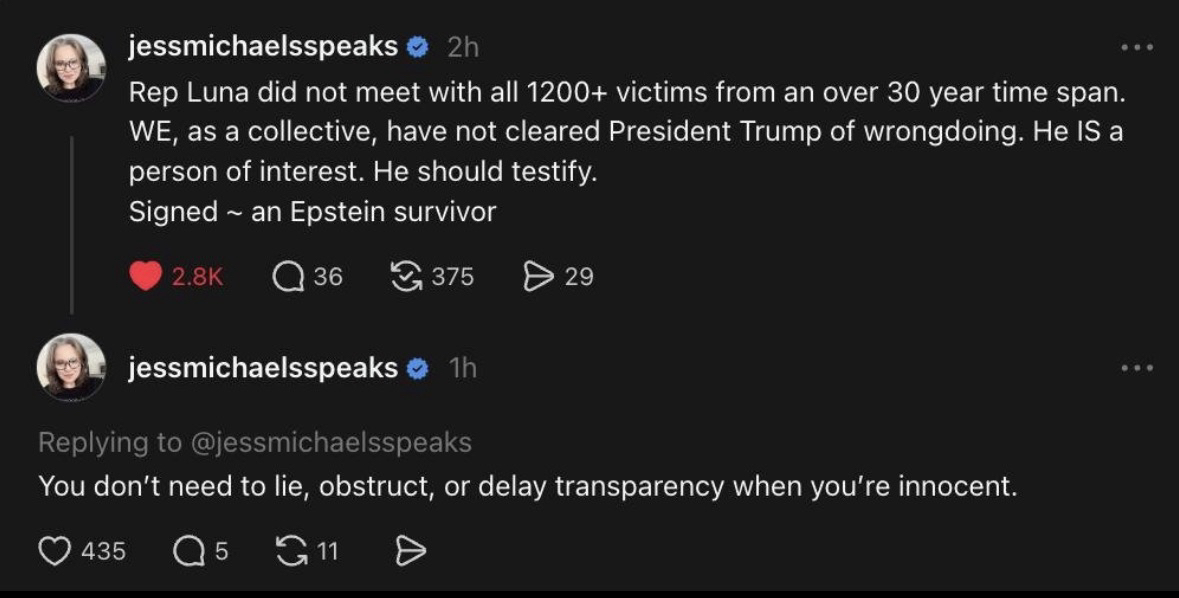Like the reply post with heart icon

[55, 551]
